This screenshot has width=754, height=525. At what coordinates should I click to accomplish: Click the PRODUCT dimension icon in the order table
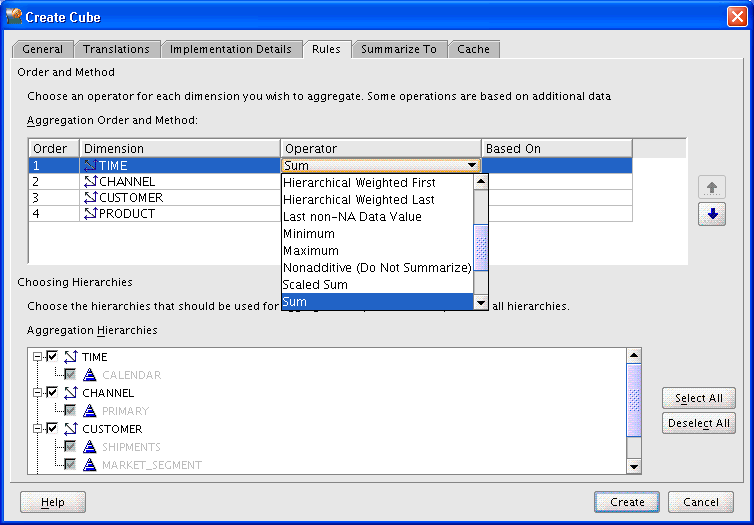click(90, 213)
